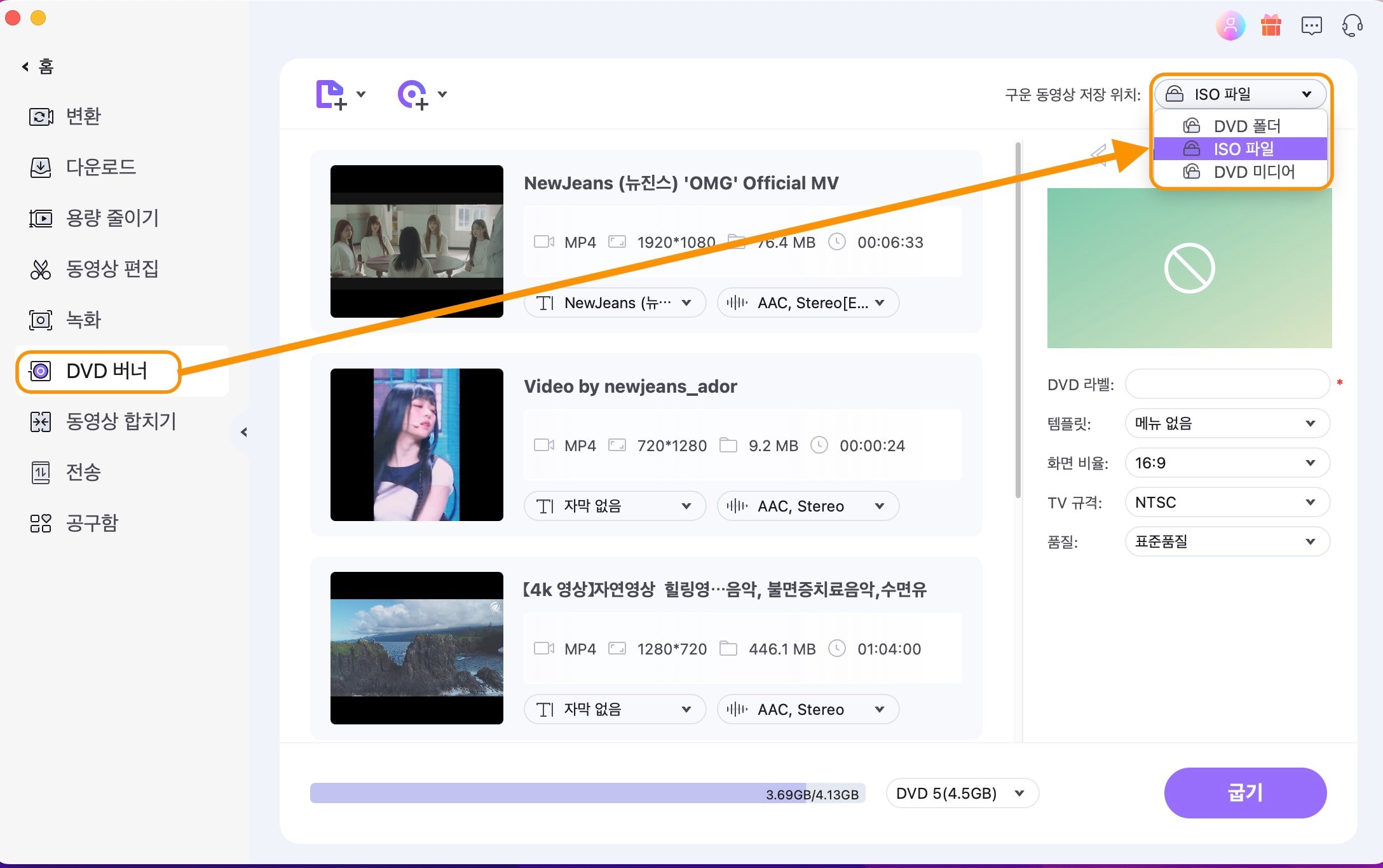Open 자막 없음 dropdown for 4k 자연영상
The width and height of the screenshot is (1383, 868).
615,709
